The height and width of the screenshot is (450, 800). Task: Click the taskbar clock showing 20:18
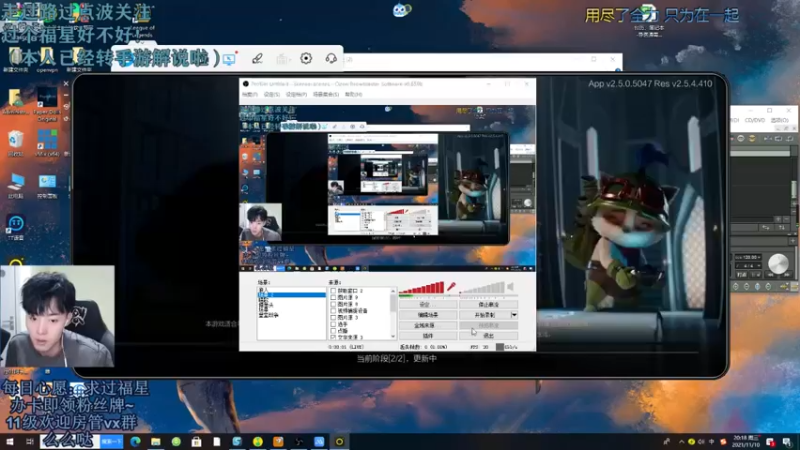pos(746,442)
